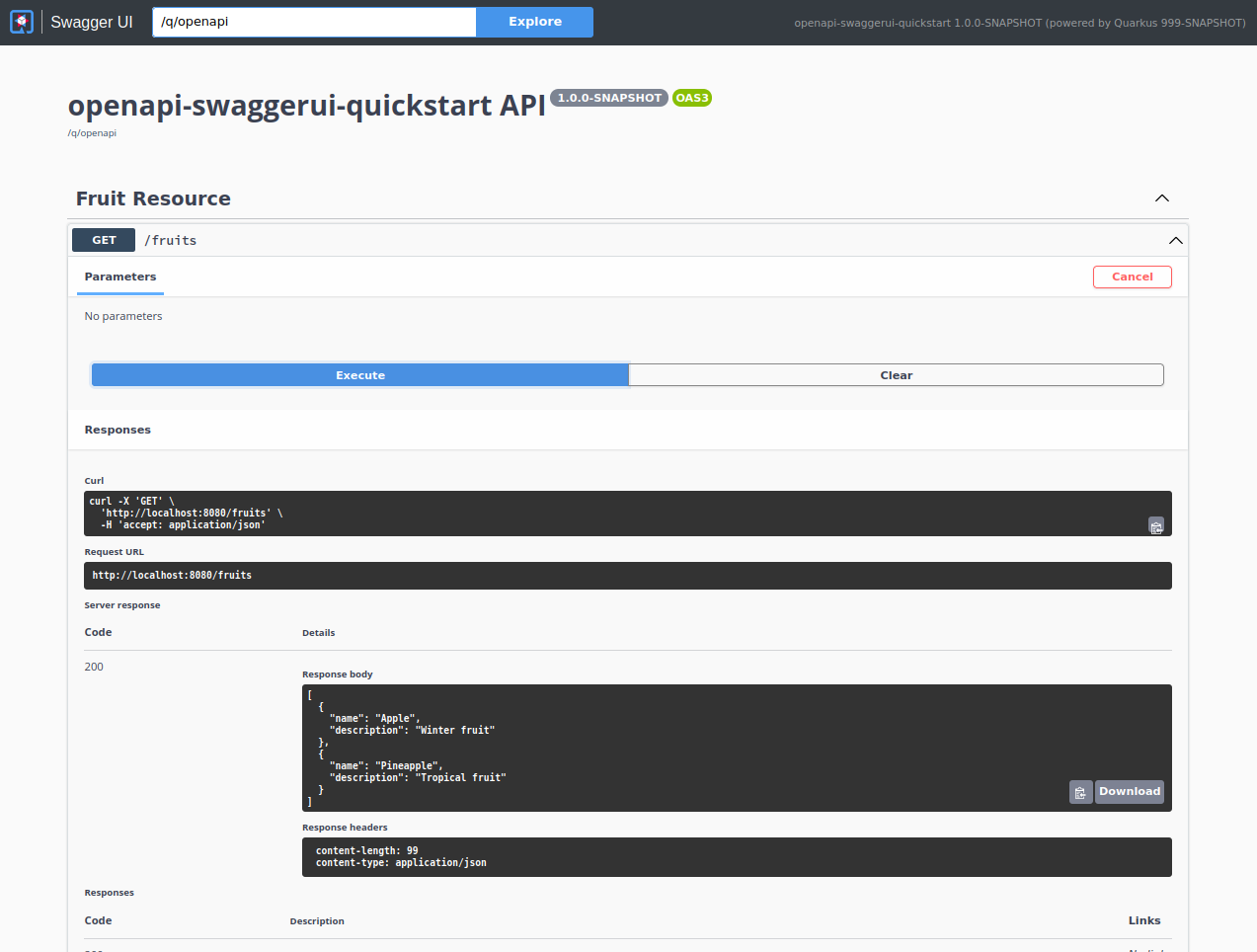Select the Responses section header
Image resolution: width=1257 pixels, height=952 pixels.
117,429
